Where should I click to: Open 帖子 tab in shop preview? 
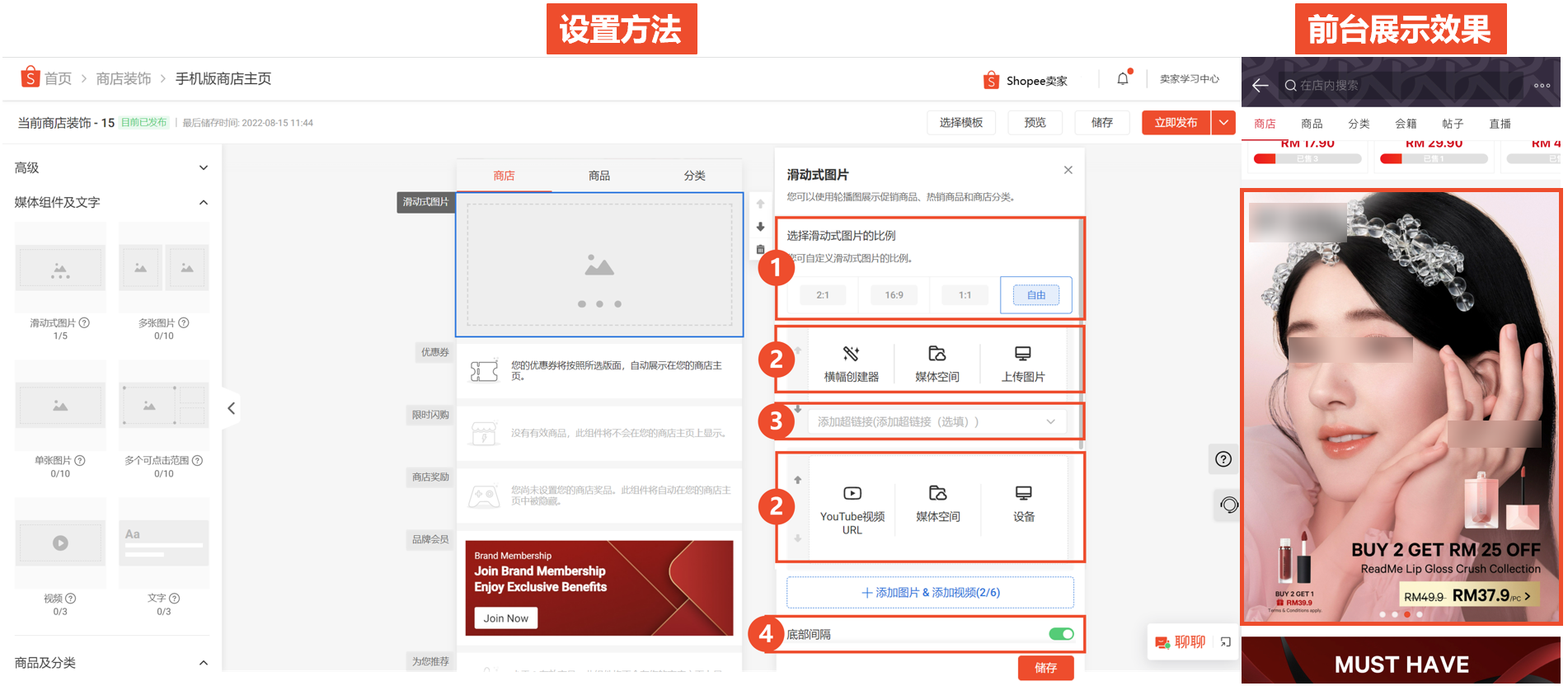pos(1453,124)
